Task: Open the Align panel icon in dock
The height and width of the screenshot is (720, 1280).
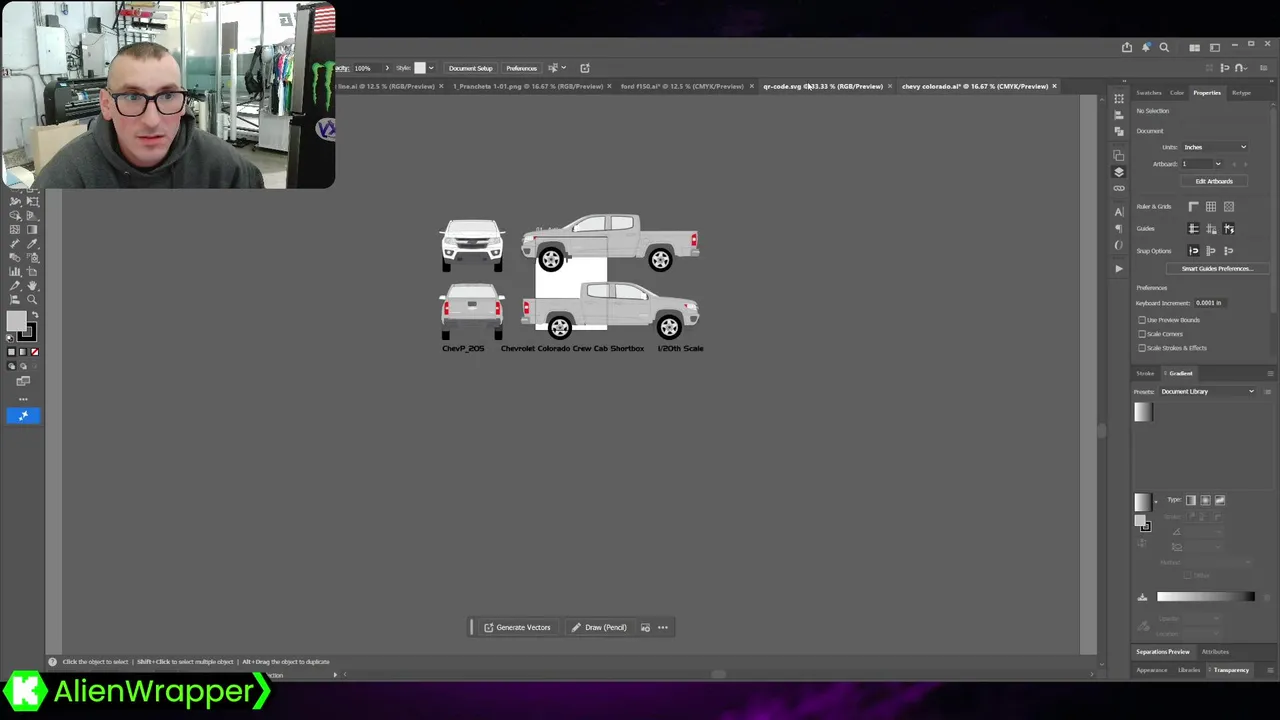Action: [x=1119, y=115]
